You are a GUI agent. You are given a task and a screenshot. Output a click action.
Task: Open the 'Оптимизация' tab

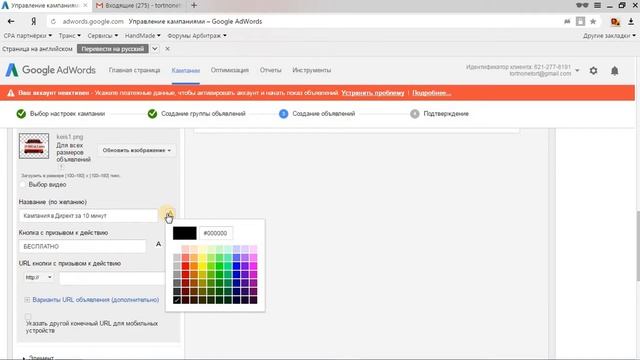point(230,70)
